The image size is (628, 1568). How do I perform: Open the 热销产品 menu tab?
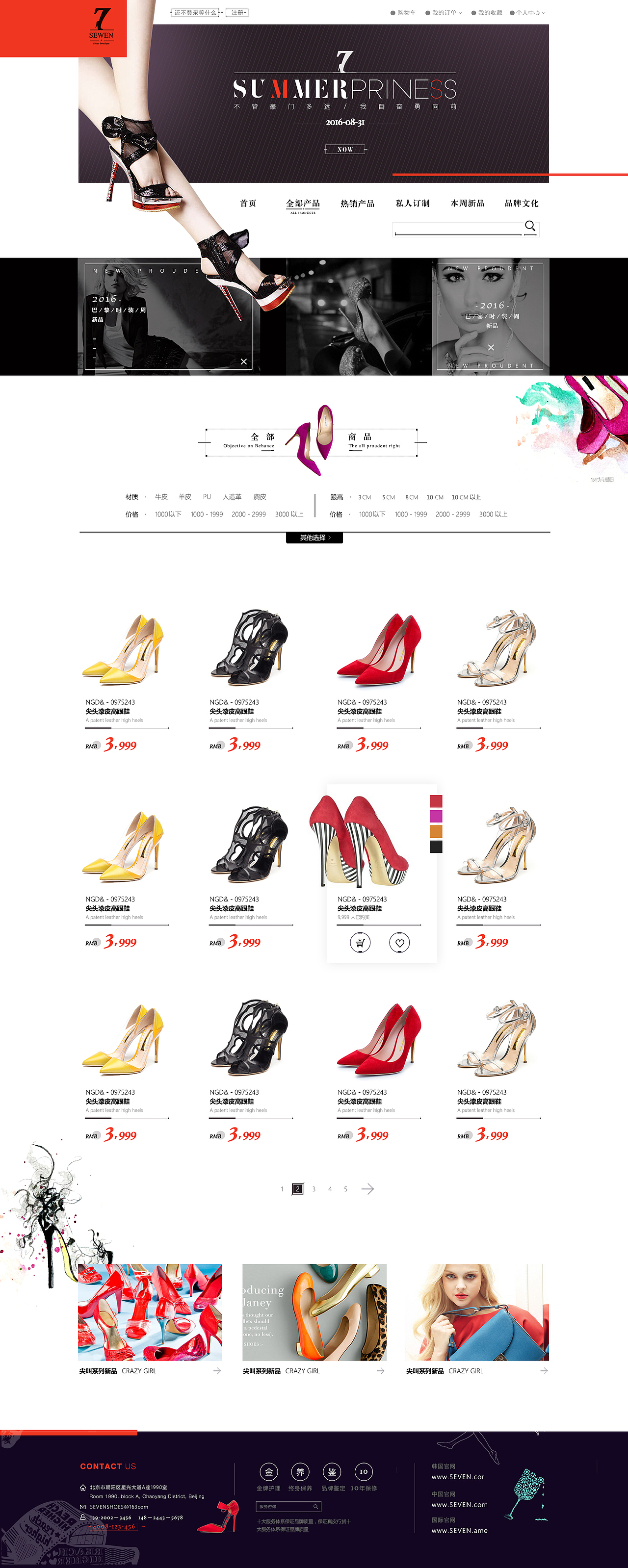point(358,204)
